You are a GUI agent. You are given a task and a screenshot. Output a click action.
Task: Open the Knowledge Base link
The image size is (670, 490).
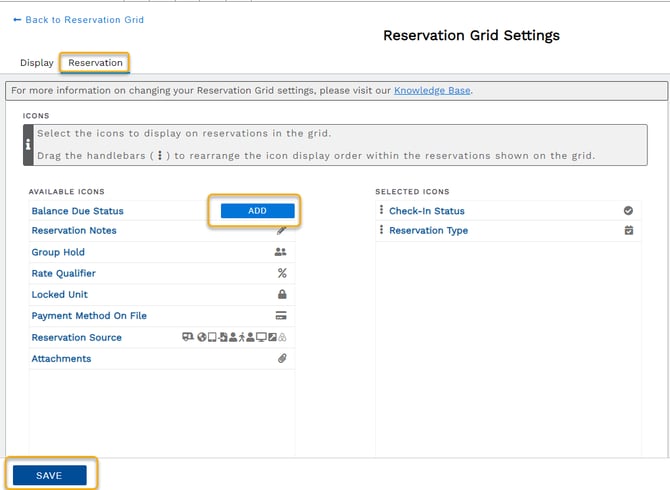tap(431, 90)
